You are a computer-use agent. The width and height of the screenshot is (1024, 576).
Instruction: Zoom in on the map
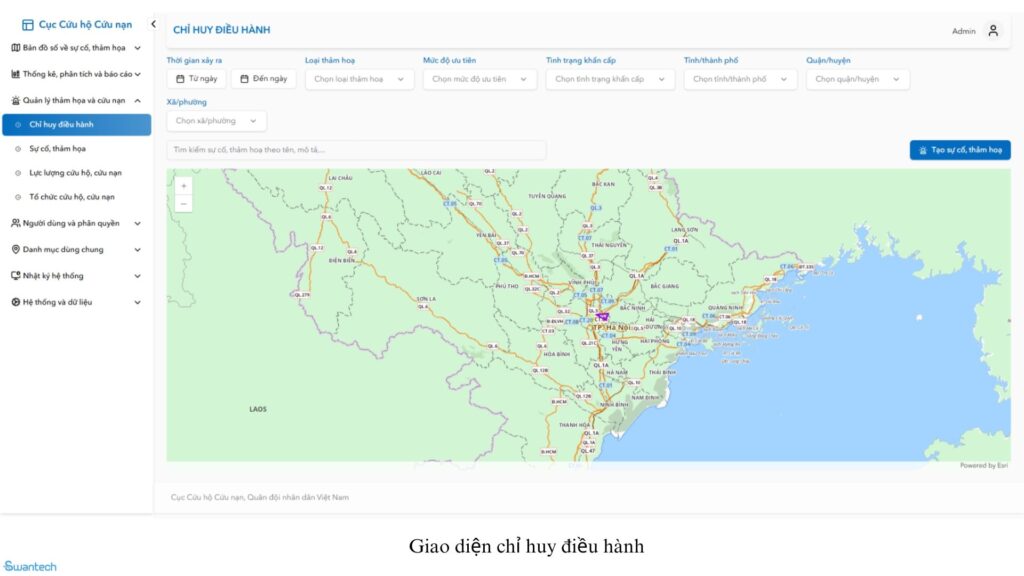coord(183,186)
